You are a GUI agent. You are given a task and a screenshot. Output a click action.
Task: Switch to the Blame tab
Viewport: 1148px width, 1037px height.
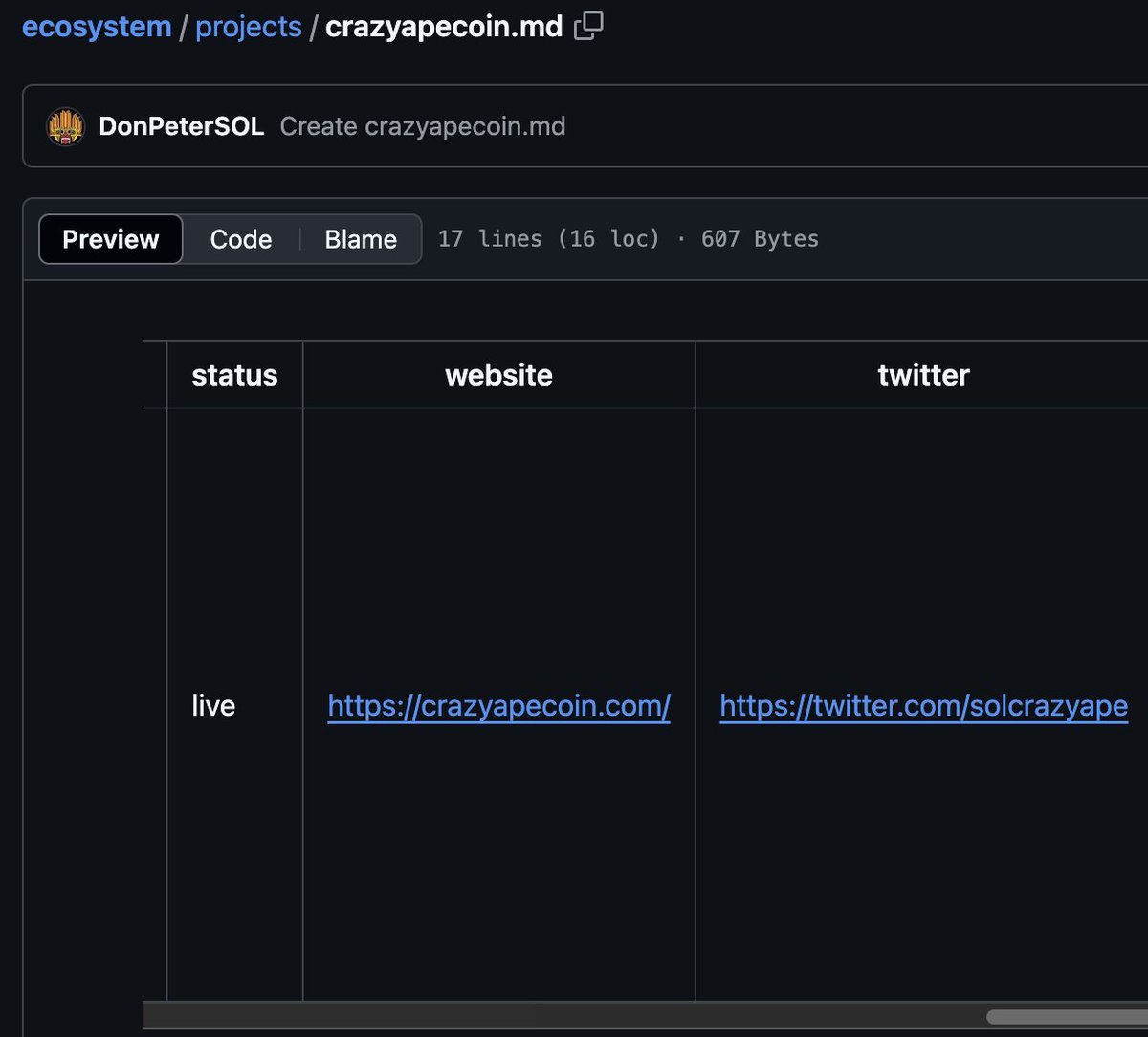(360, 239)
